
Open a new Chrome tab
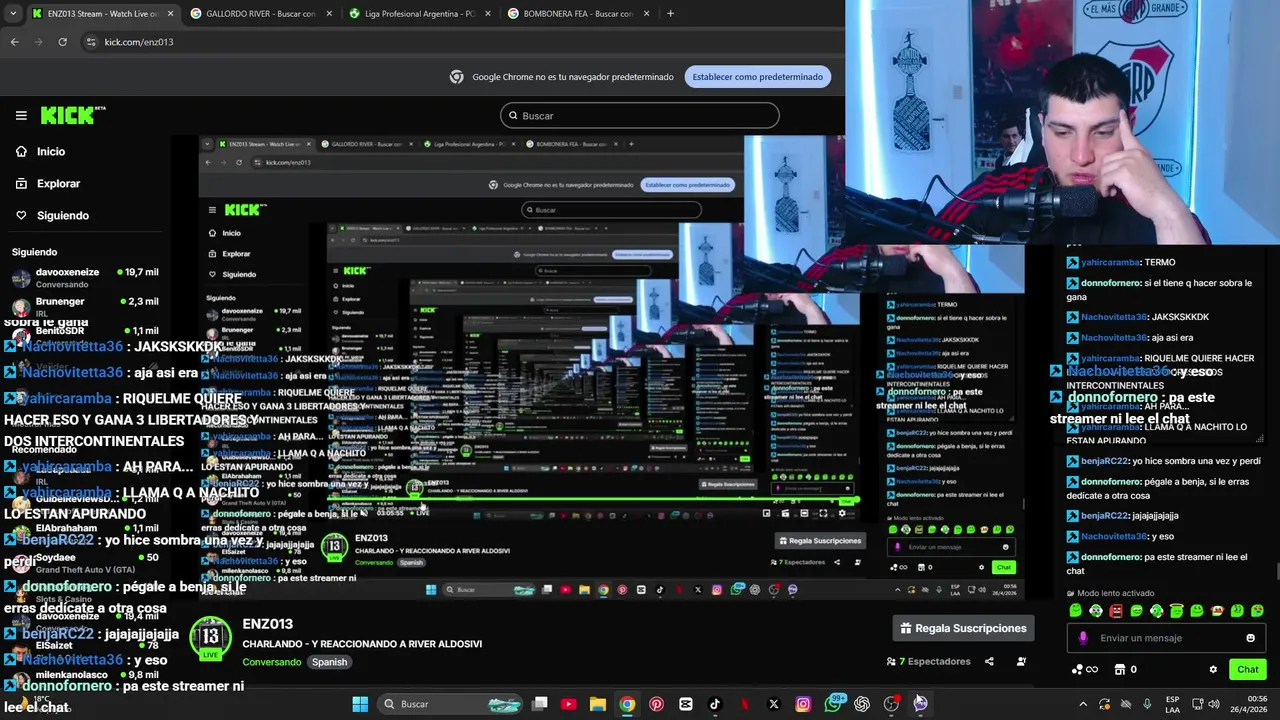point(670,14)
